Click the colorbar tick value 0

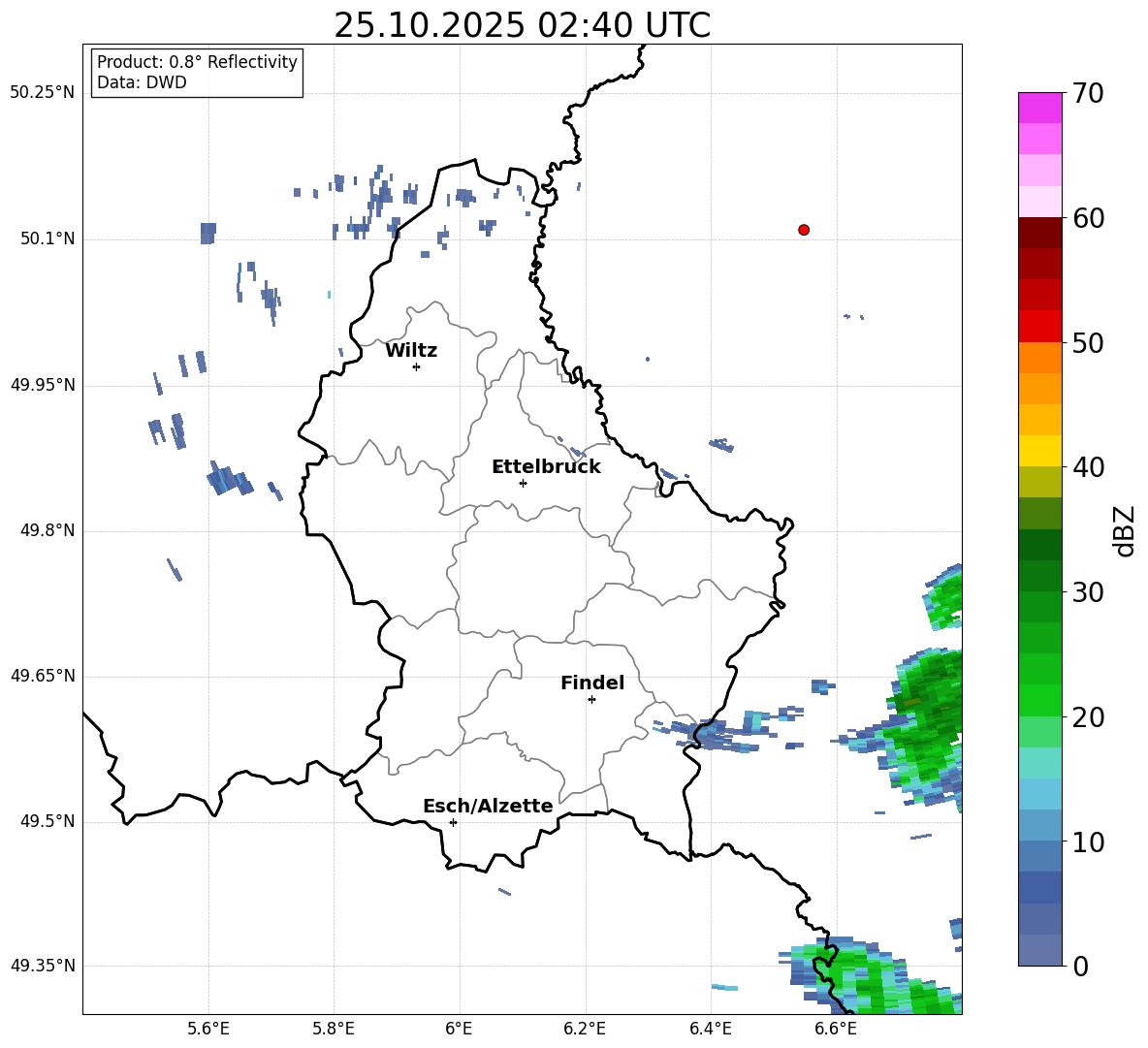1080,966
